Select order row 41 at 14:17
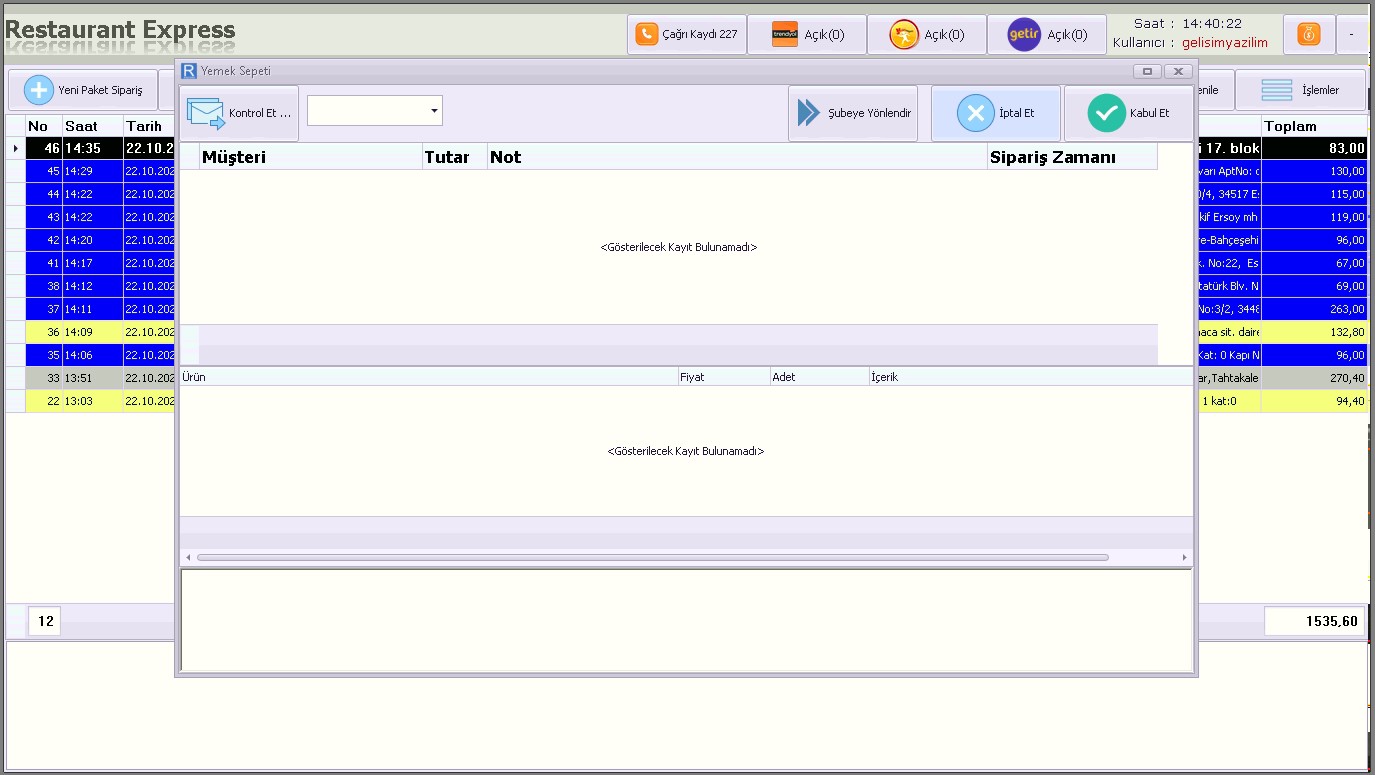Viewport: 1375px width, 775px height. pyautogui.click(x=100, y=263)
